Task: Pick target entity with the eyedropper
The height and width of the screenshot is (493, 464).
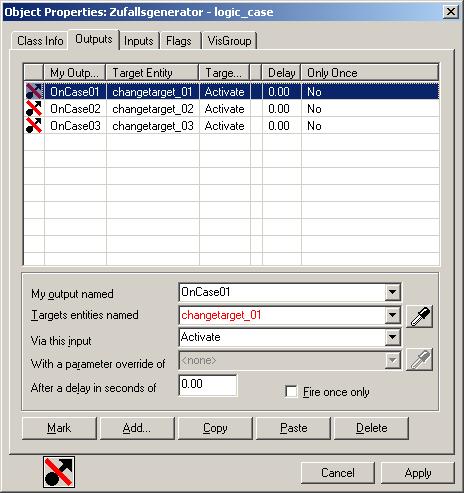Action: pos(420,316)
